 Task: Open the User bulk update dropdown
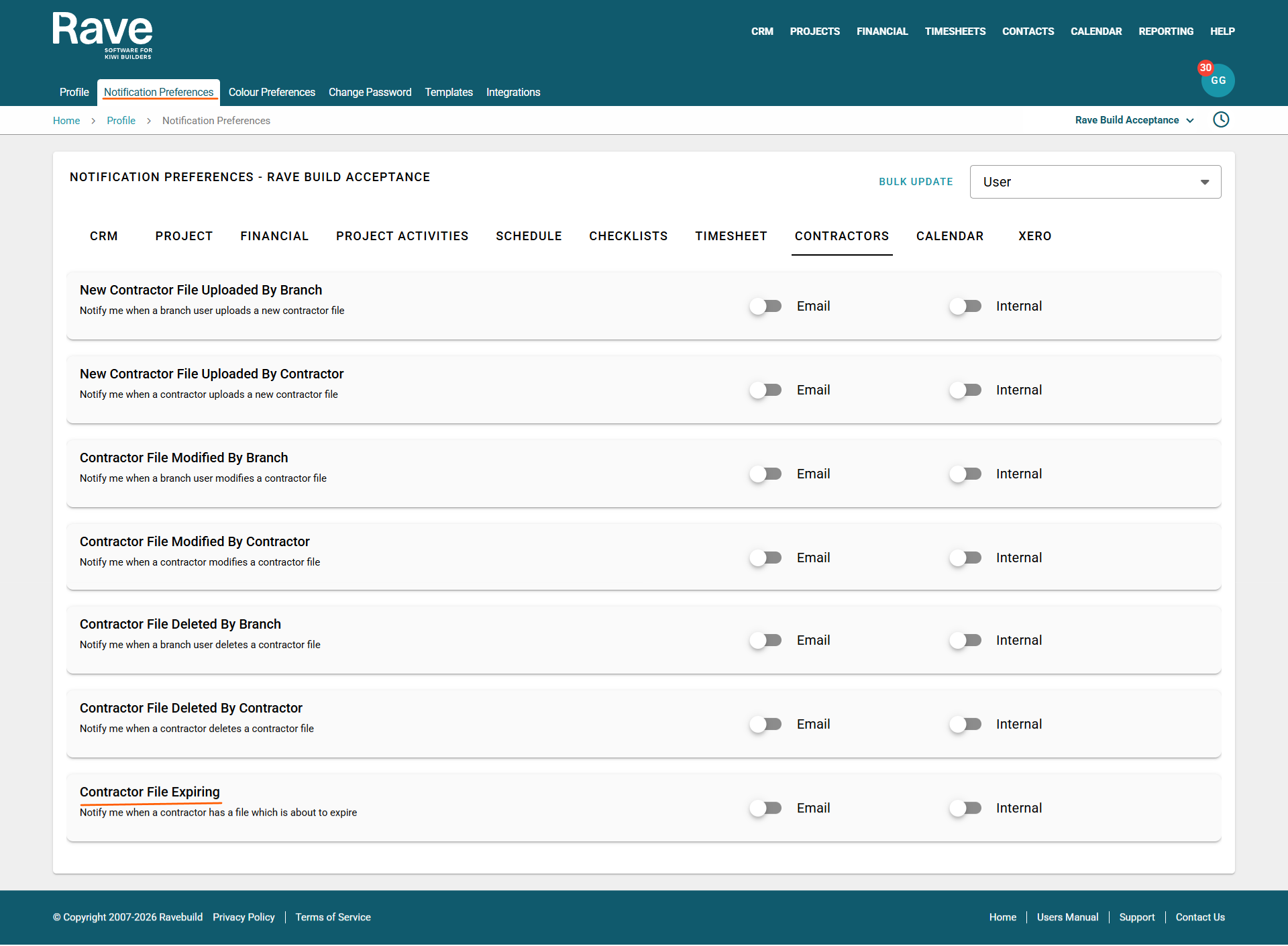pos(1095,182)
